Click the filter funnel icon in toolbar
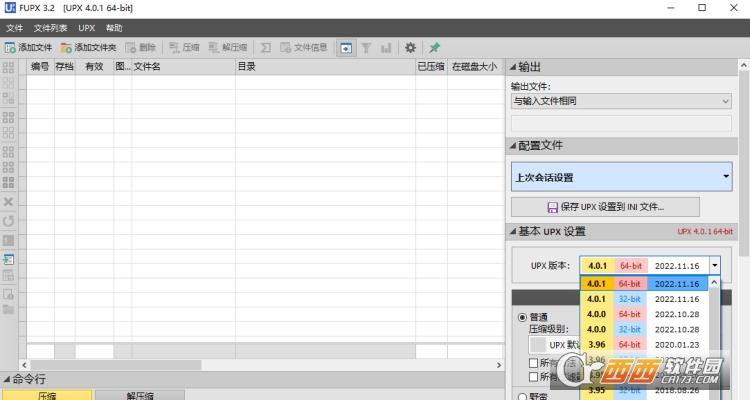The image size is (750, 400). (366, 48)
